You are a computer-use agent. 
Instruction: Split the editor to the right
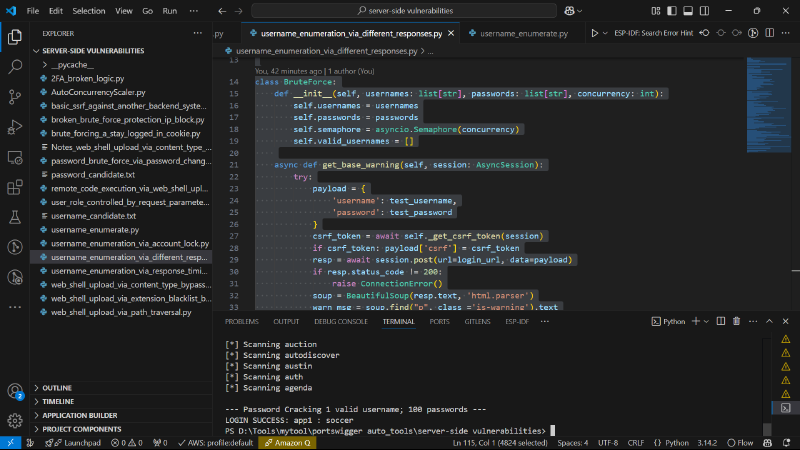769,33
